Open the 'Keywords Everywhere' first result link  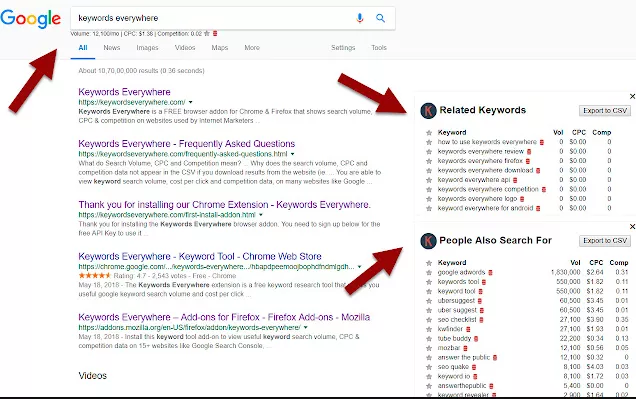click(x=124, y=92)
